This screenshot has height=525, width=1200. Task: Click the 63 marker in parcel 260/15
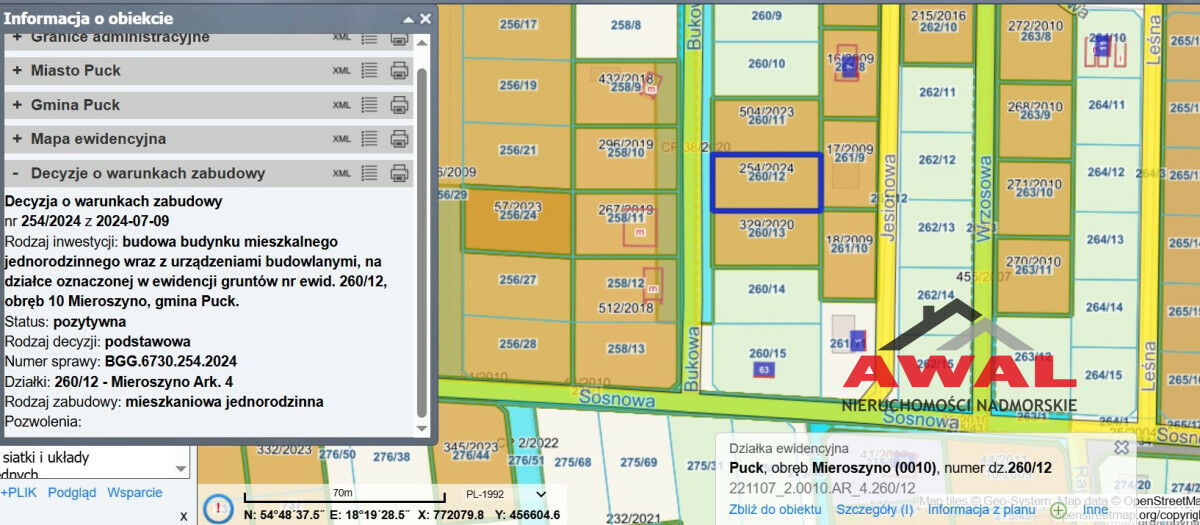click(763, 369)
